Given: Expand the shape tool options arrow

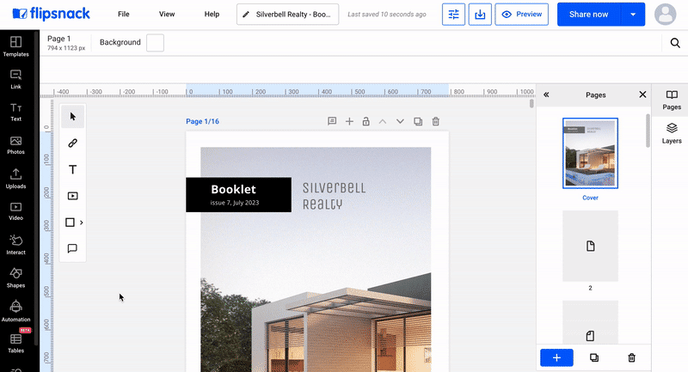Looking at the screenshot, I should [x=81, y=222].
